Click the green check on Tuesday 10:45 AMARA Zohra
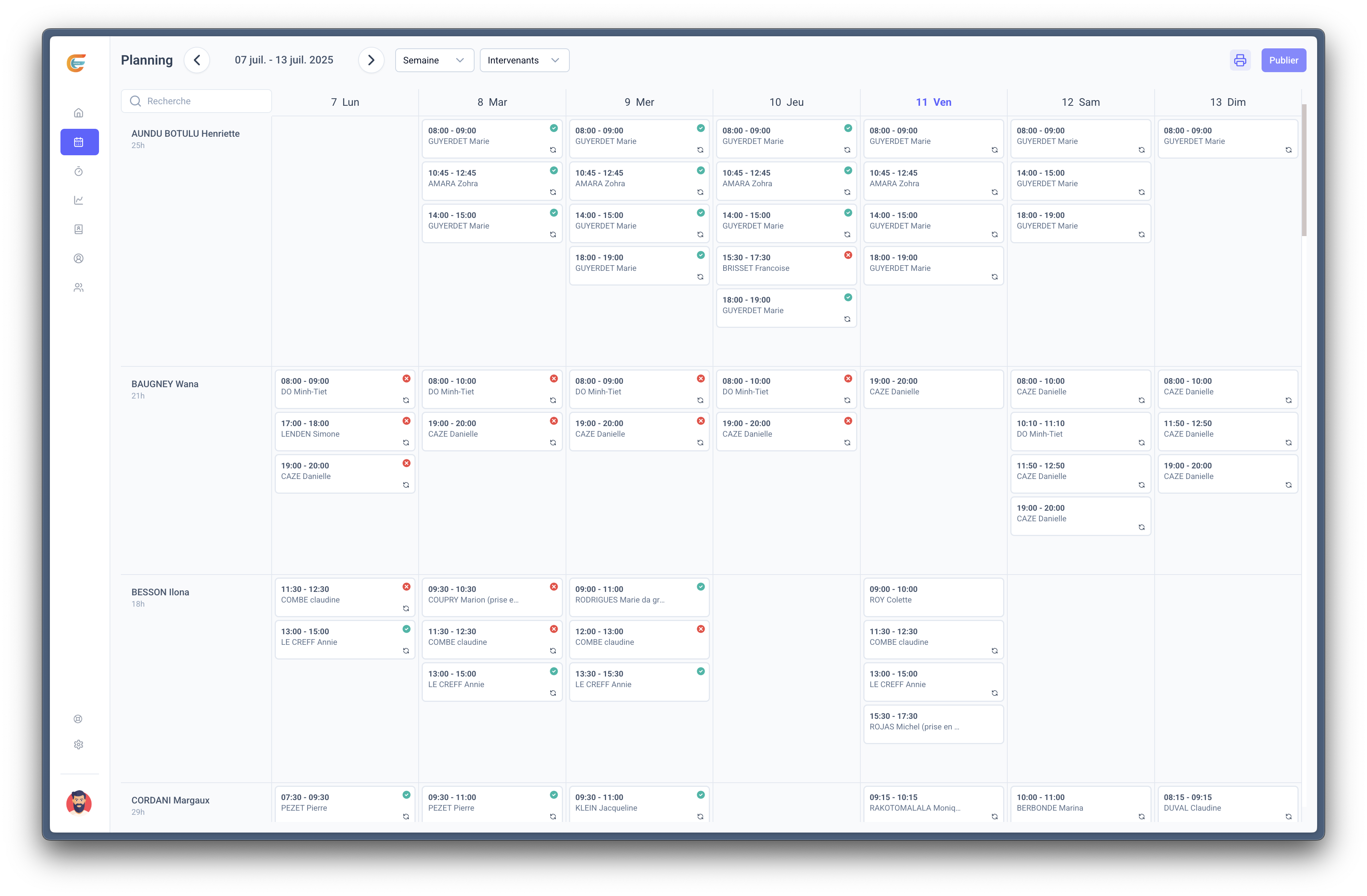 [x=554, y=171]
